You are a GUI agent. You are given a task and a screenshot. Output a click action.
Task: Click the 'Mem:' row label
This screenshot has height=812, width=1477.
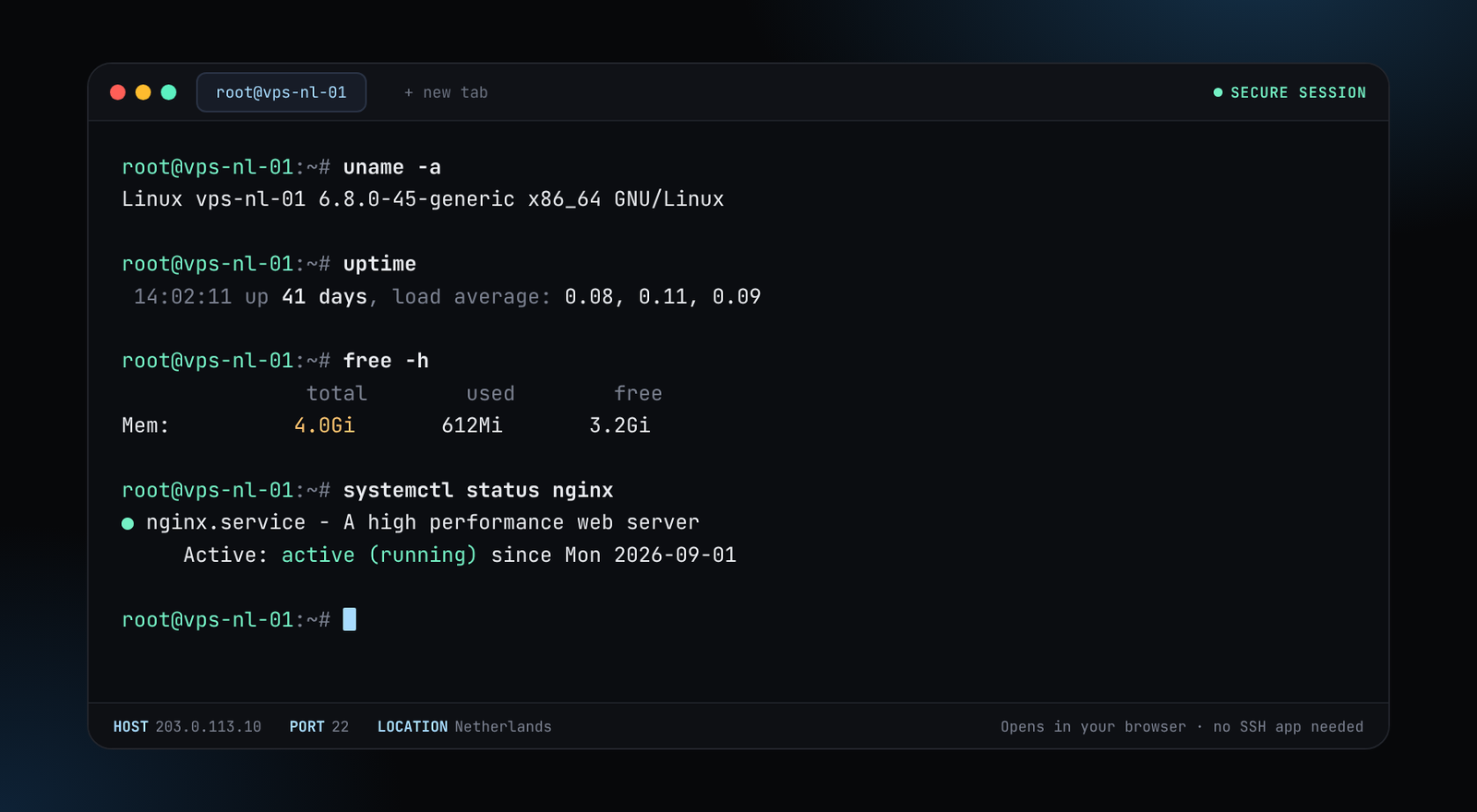pyautogui.click(x=146, y=425)
